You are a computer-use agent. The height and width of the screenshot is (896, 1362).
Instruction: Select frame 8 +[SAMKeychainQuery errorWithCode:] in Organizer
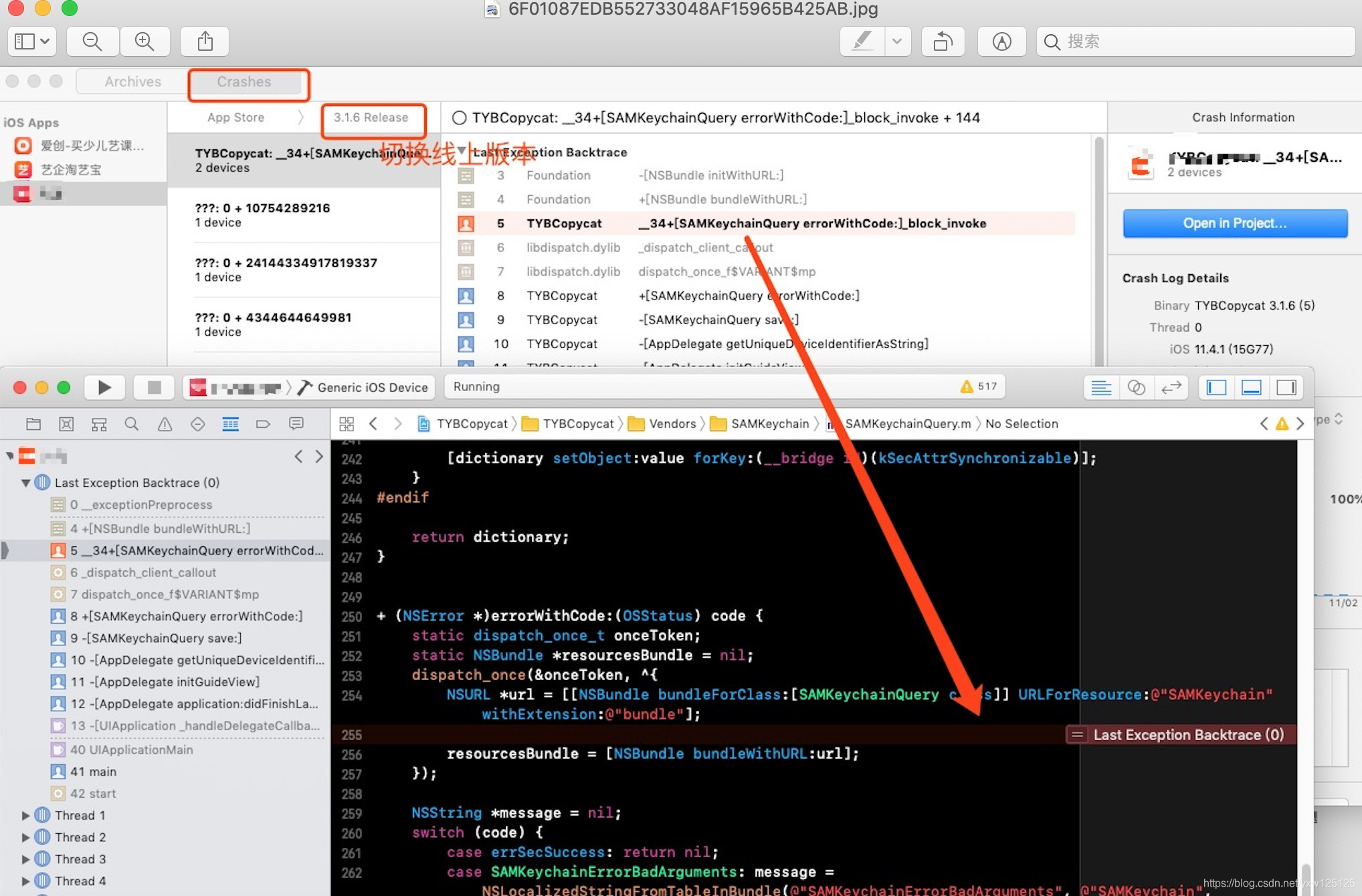(x=765, y=296)
